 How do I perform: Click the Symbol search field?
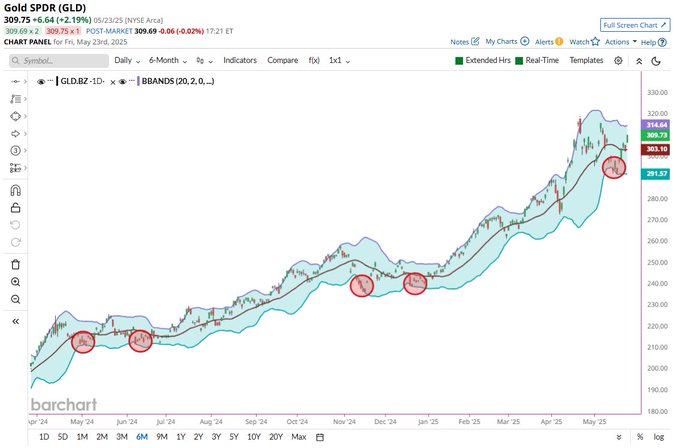[59, 61]
